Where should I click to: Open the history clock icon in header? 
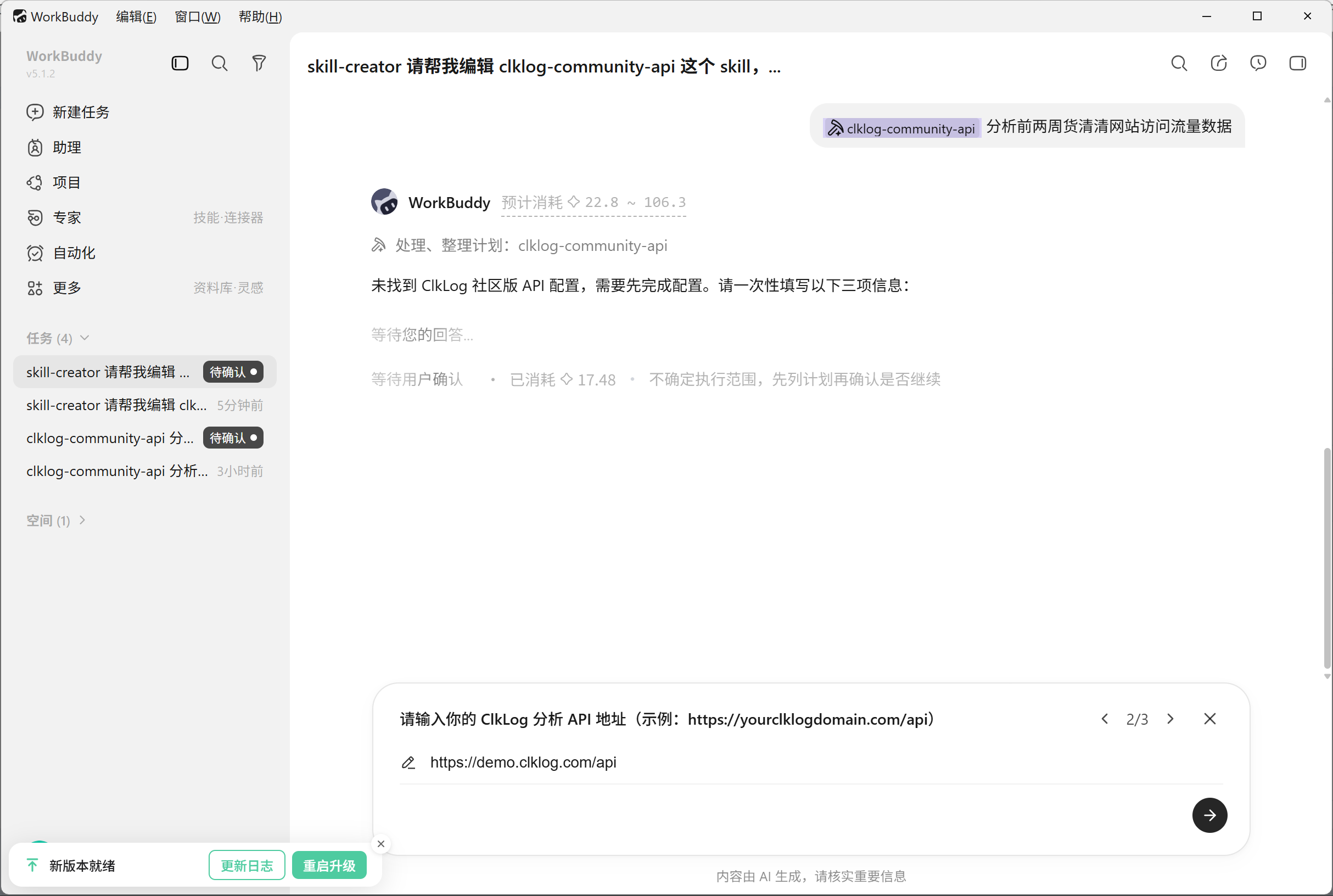pyautogui.click(x=1258, y=63)
